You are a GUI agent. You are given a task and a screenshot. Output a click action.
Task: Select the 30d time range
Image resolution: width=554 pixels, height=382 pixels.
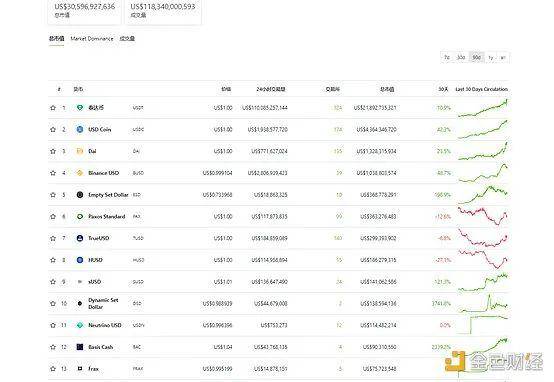click(x=461, y=57)
